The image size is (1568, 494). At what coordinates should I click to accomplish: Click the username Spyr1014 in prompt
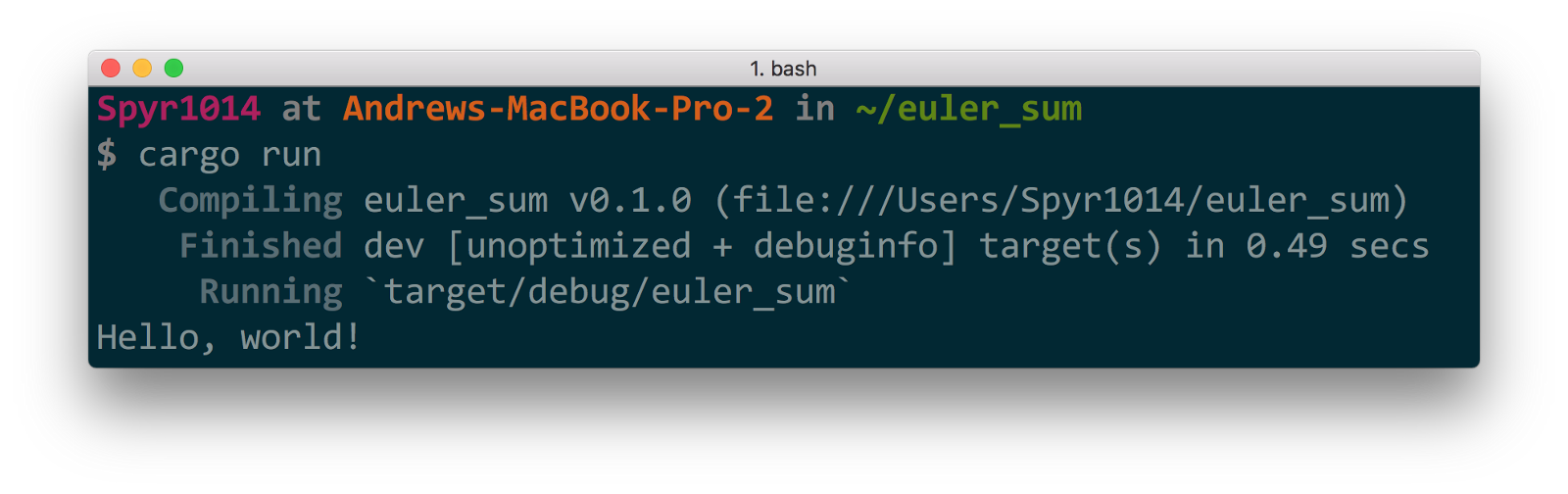click(x=178, y=109)
